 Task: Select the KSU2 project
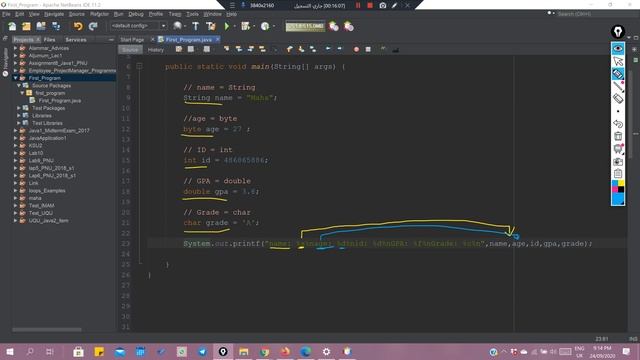[x=35, y=145]
